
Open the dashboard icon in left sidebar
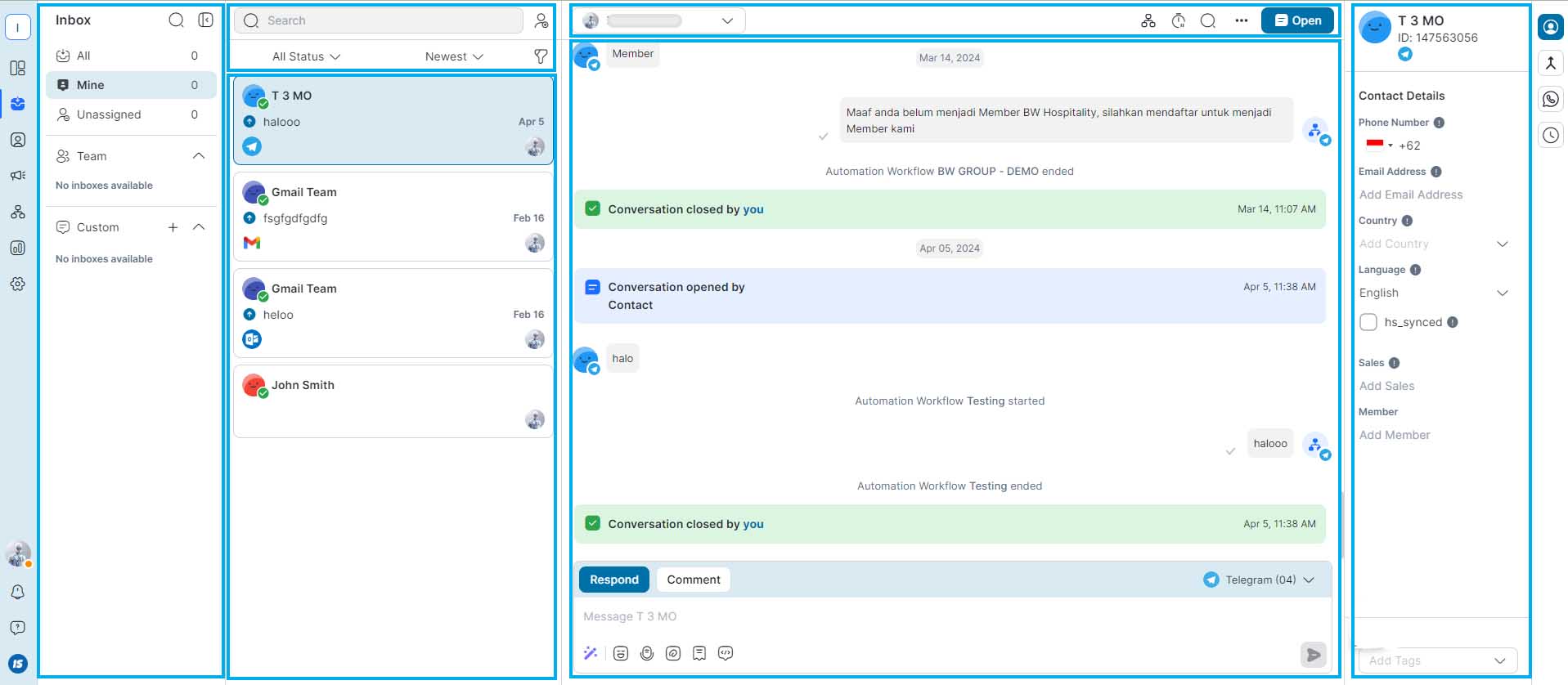point(17,68)
